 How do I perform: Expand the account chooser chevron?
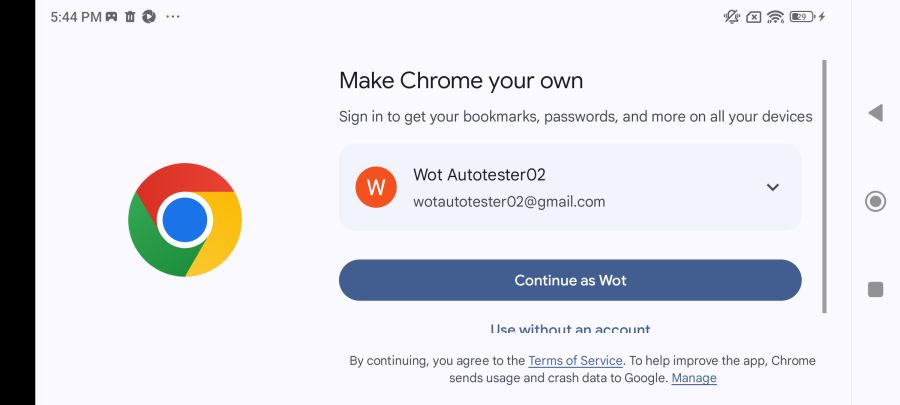[772, 187]
